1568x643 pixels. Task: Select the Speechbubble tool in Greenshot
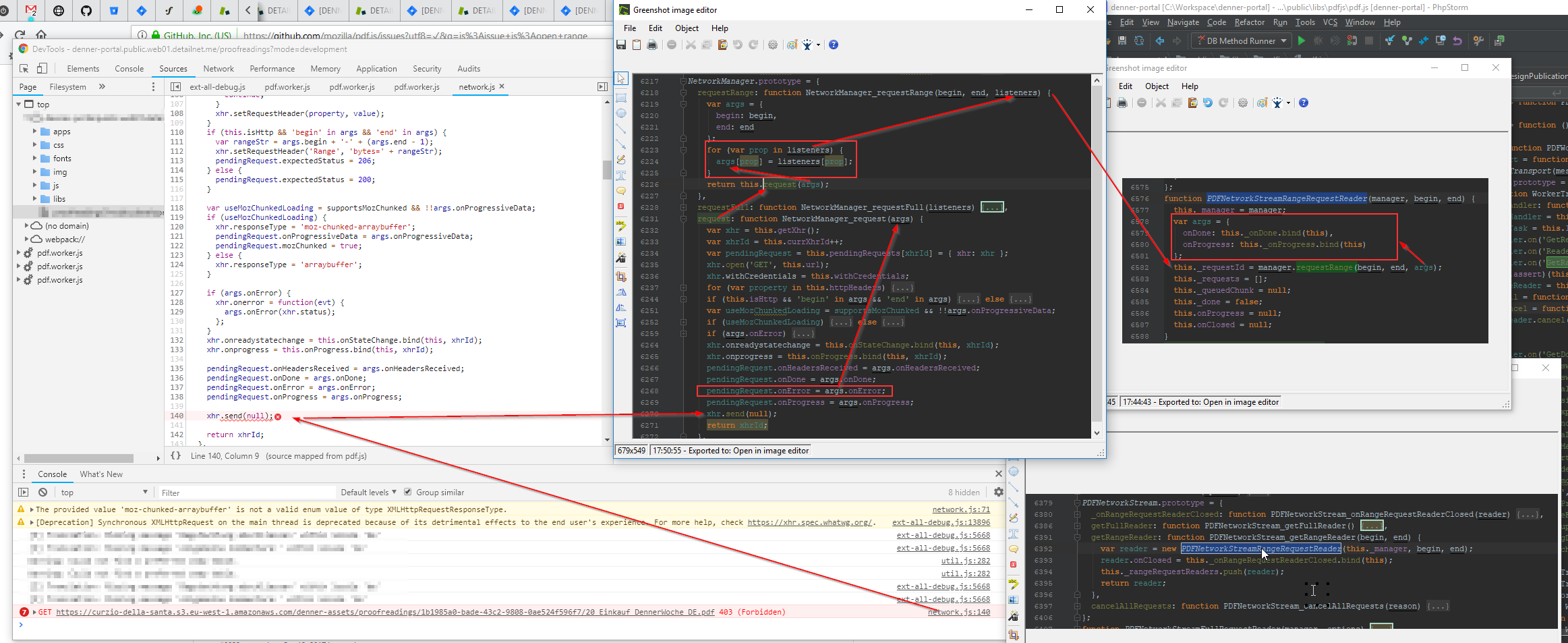621,191
